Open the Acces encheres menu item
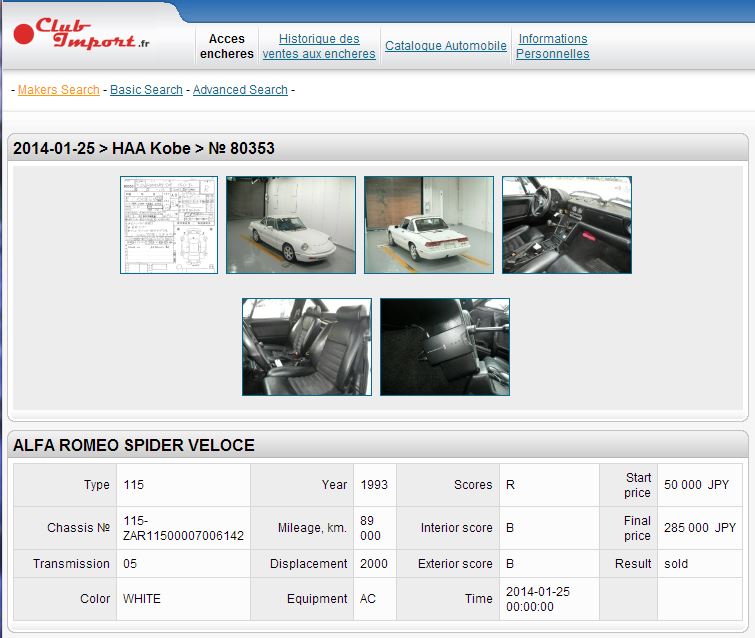The width and height of the screenshot is (755, 638). click(x=227, y=46)
